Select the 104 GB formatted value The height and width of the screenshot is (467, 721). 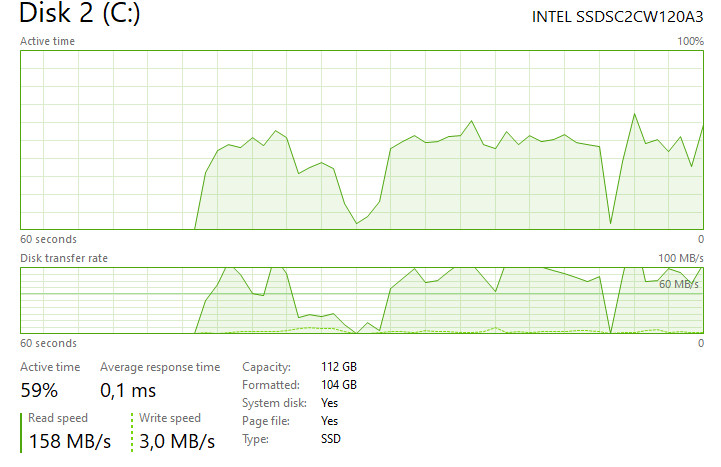click(x=339, y=385)
